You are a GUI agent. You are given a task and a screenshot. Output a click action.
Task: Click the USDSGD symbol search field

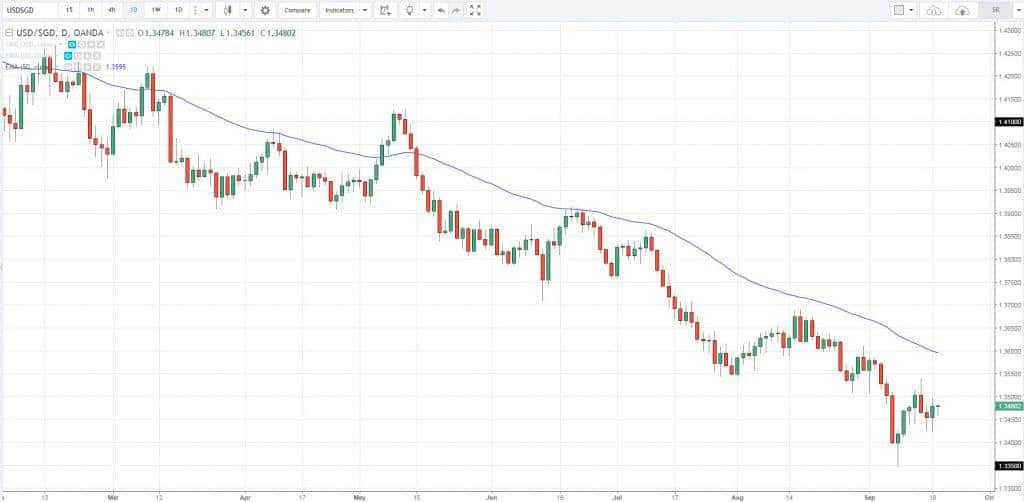pos(28,10)
